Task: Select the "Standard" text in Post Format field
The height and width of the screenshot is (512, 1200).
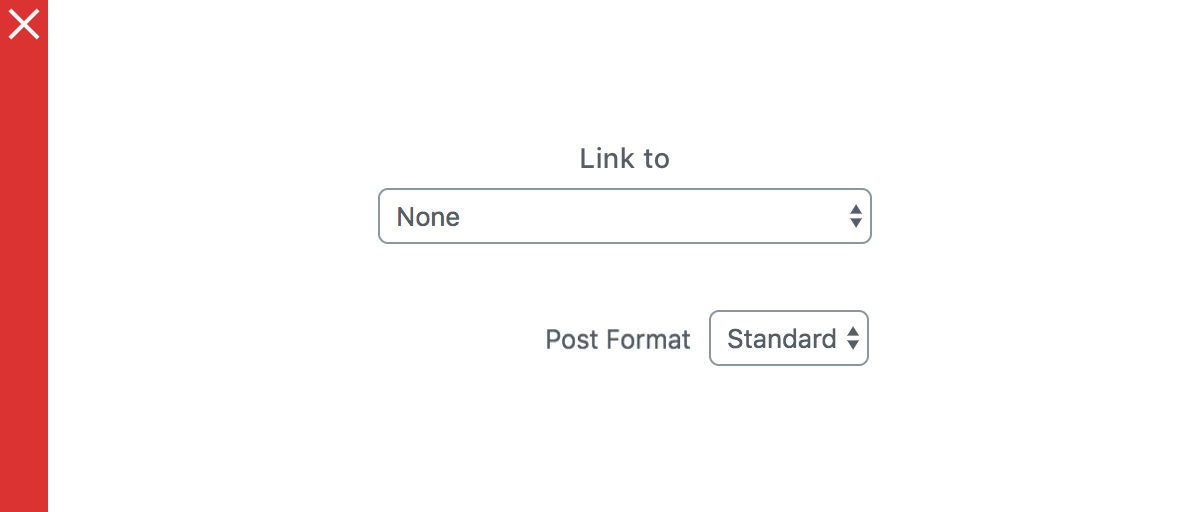Action: 781,339
